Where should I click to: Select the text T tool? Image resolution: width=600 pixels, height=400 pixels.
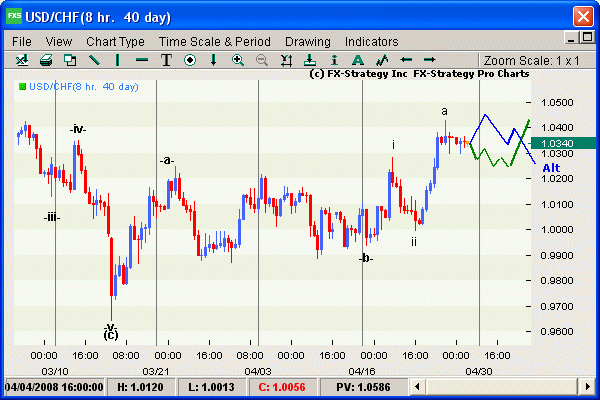click(166, 60)
